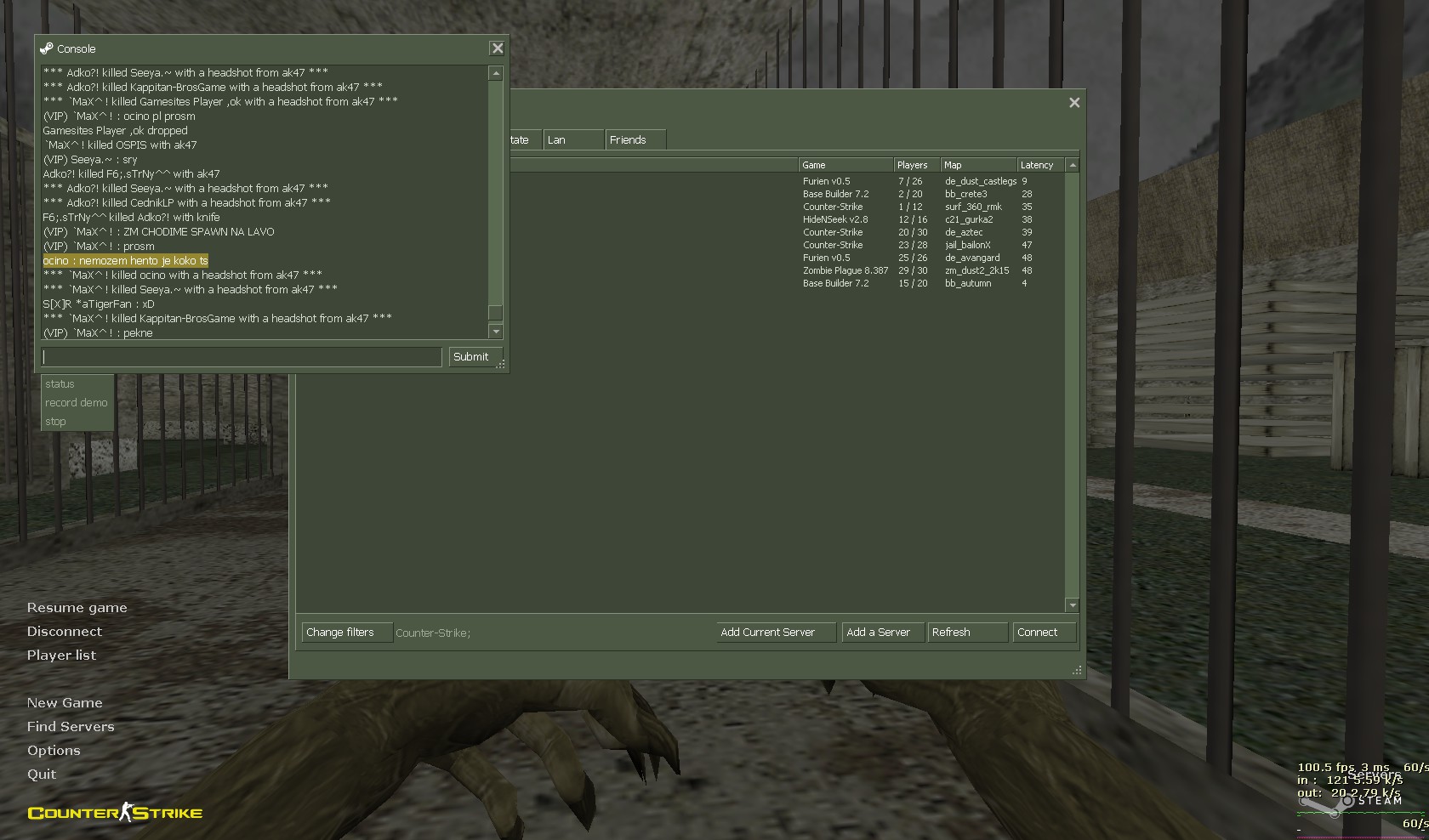Click the highlighted ocino chat line
Image resolution: width=1429 pixels, height=840 pixels.
coord(126,261)
